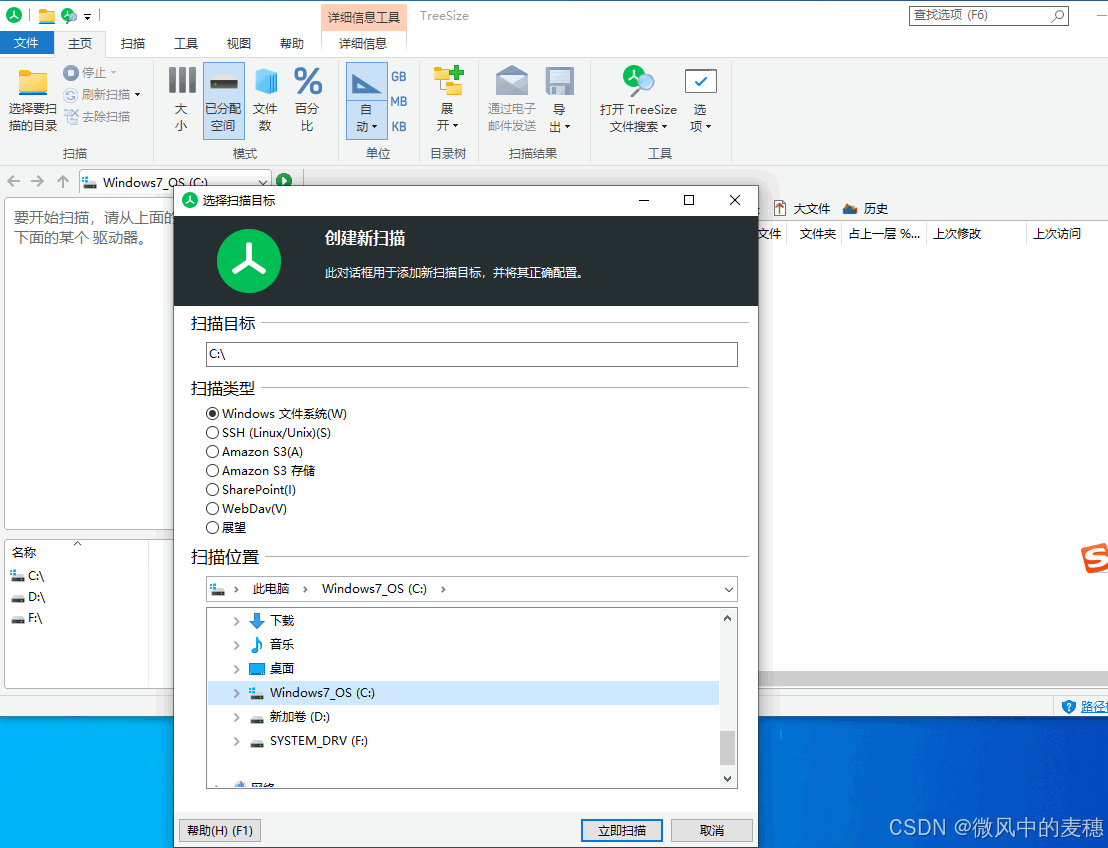Click the 取消 button in dialog
This screenshot has width=1108, height=848.
[712, 830]
